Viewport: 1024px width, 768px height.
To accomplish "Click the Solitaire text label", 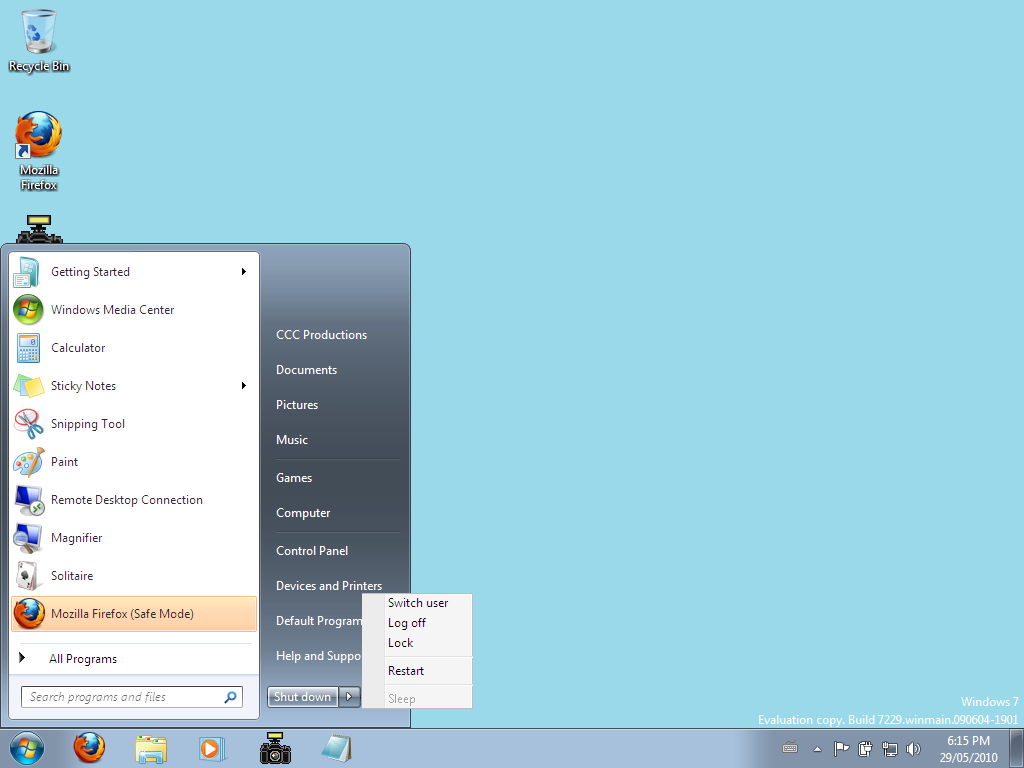I will (72, 576).
